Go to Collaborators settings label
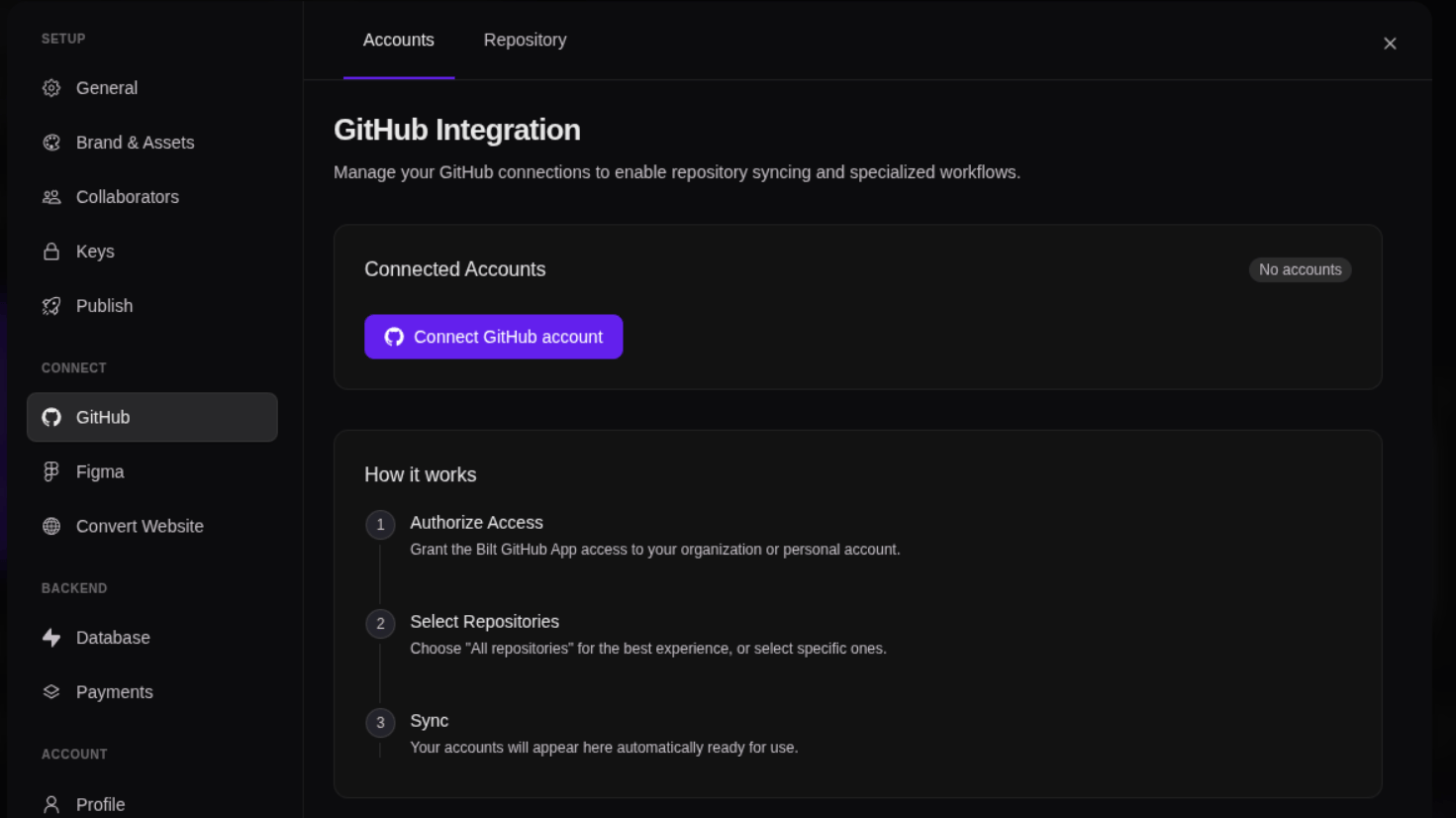 coord(128,197)
